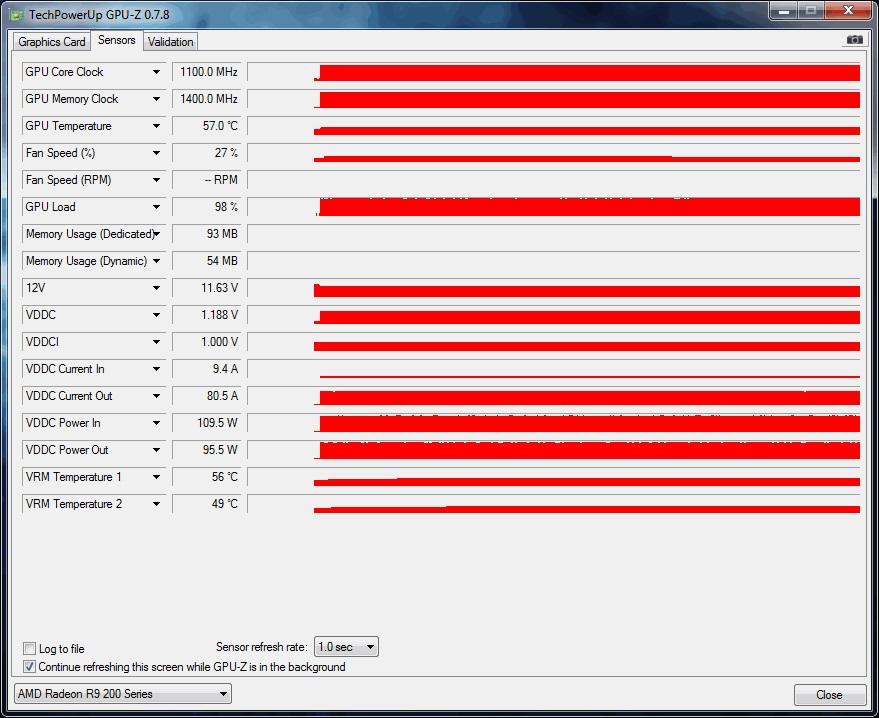
Task: Click the 1400.0 MHz memory clock value
Action: (x=207, y=99)
